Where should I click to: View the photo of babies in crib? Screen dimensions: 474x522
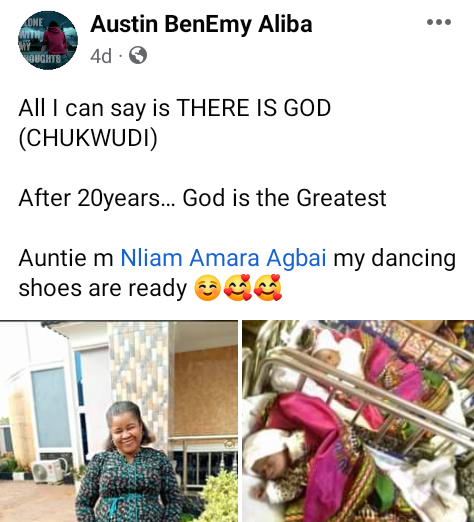point(358,421)
